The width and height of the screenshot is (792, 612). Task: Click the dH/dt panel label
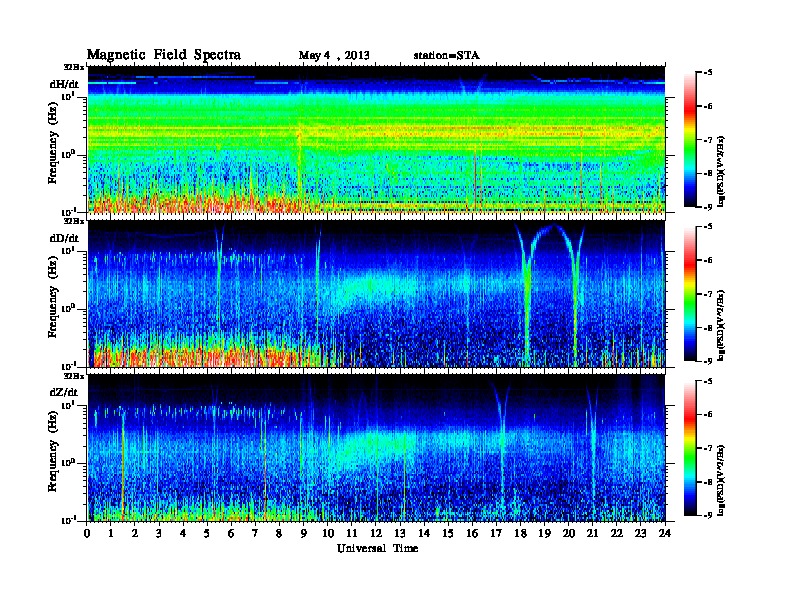(64, 84)
